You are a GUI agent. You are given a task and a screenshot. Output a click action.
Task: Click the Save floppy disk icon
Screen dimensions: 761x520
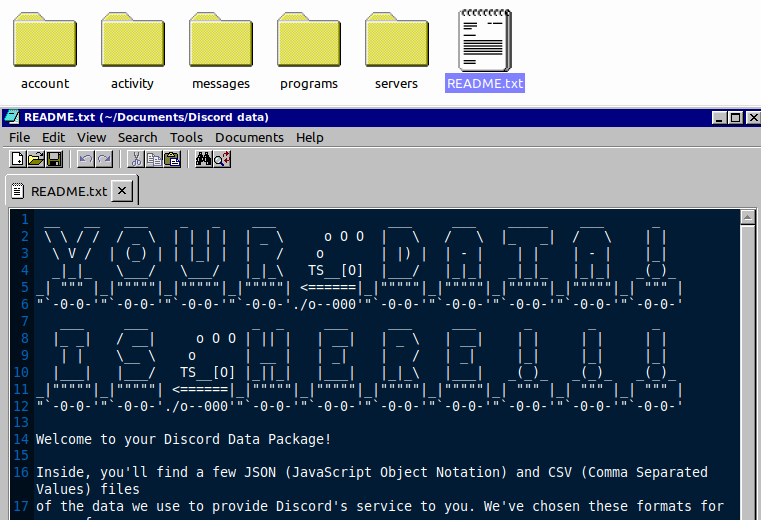tap(54, 159)
